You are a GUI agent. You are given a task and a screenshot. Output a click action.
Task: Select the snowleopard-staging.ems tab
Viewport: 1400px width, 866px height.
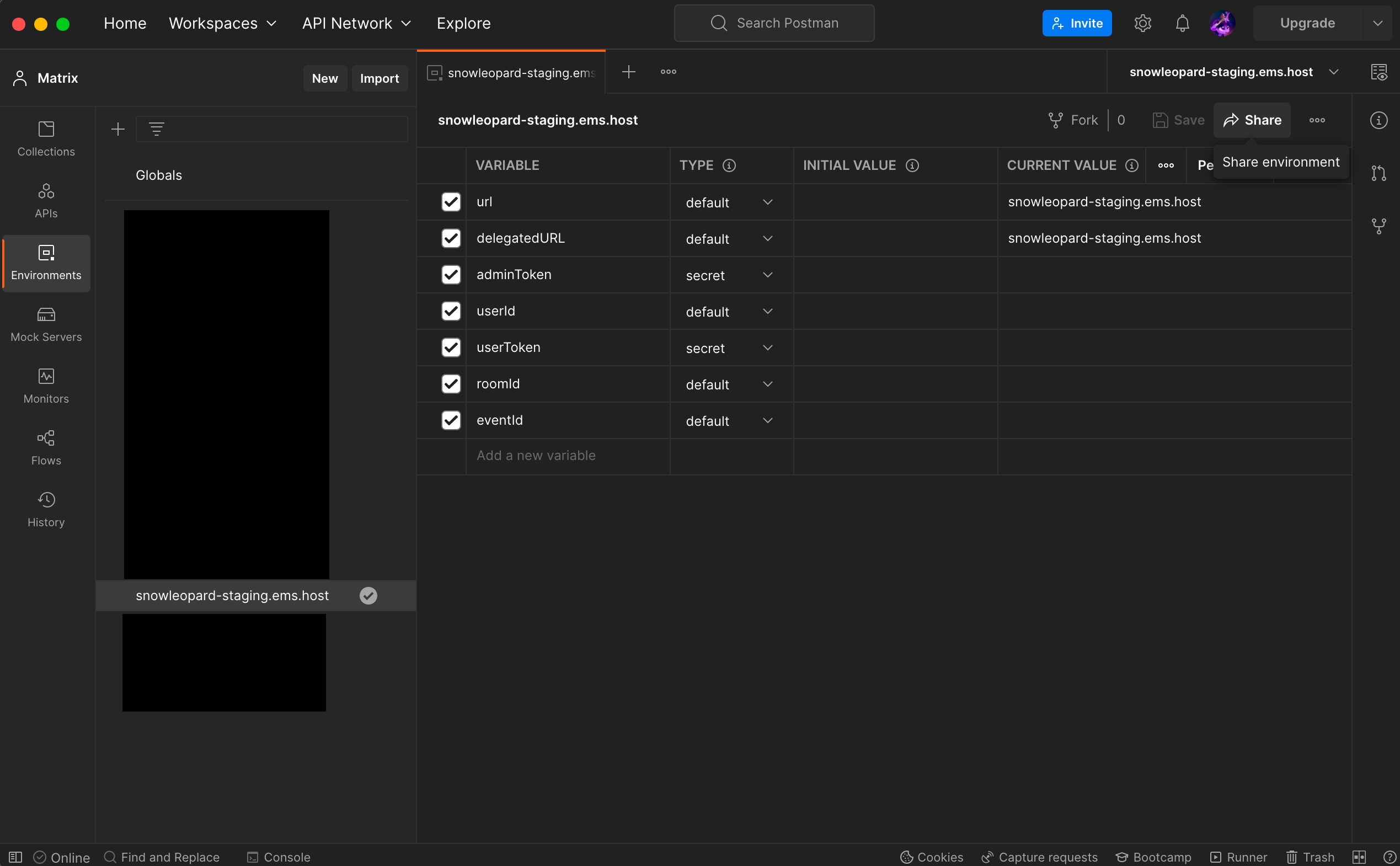point(511,73)
